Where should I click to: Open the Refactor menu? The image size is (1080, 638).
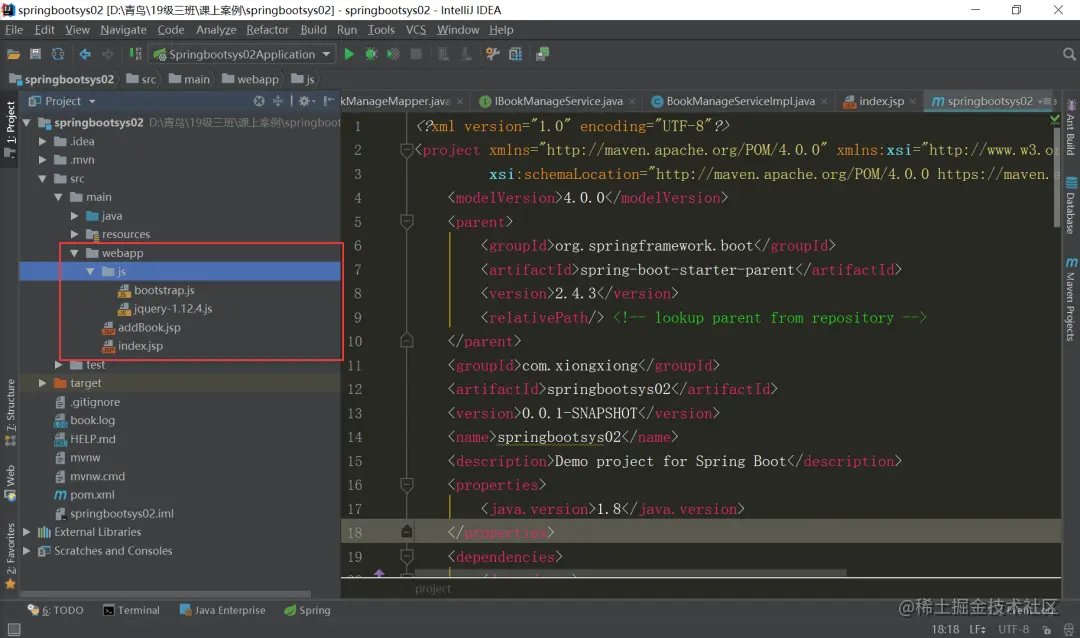click(267, 30)
